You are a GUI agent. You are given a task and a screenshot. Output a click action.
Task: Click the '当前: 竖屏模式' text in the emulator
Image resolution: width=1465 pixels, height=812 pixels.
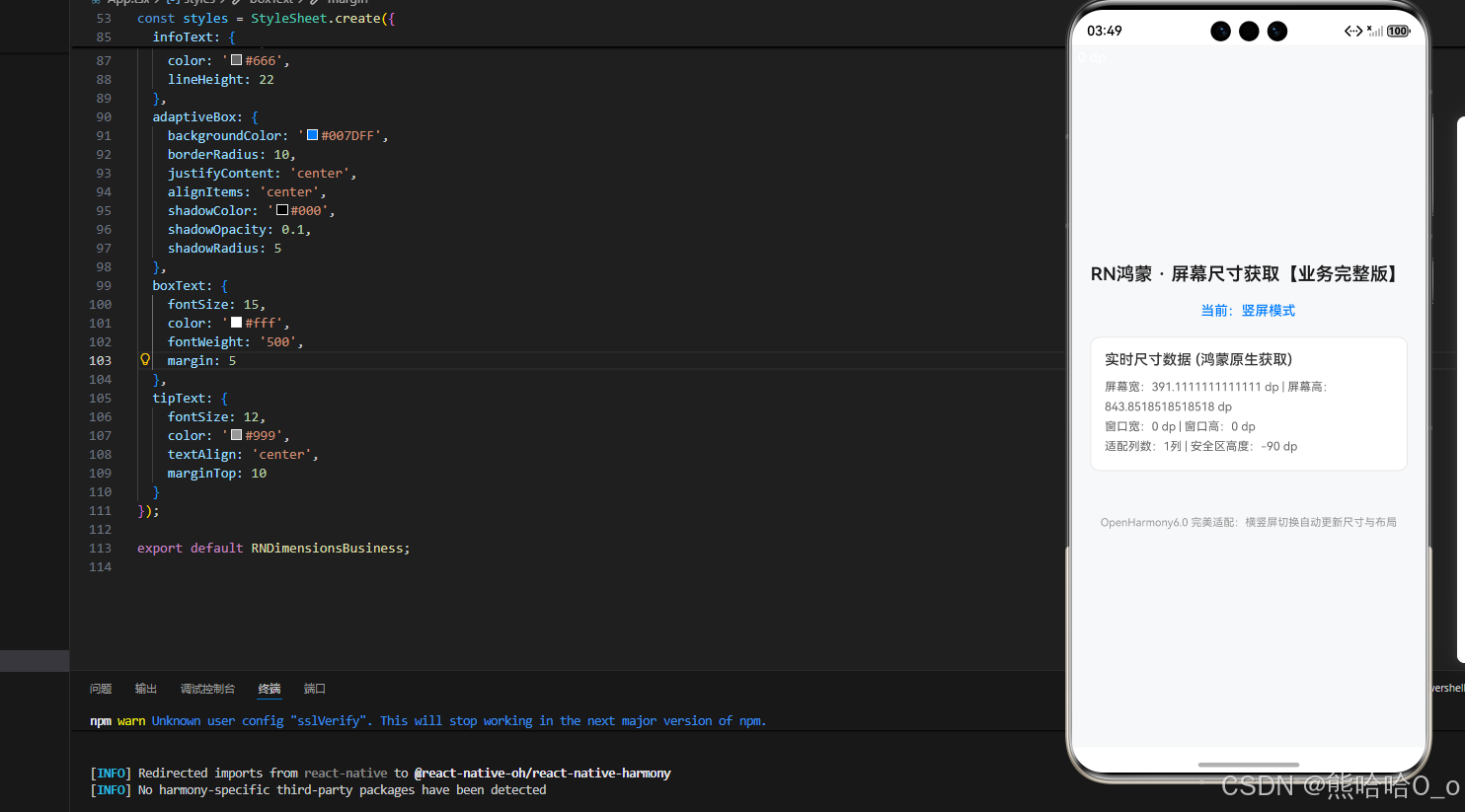point(1248,310)
